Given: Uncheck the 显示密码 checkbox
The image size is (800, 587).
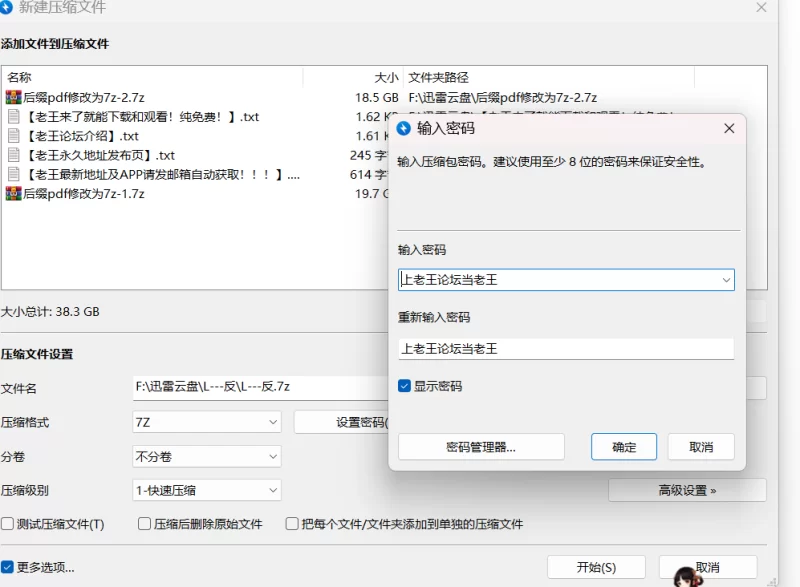Looking at the screenshot, I should (x=405, y=386).
